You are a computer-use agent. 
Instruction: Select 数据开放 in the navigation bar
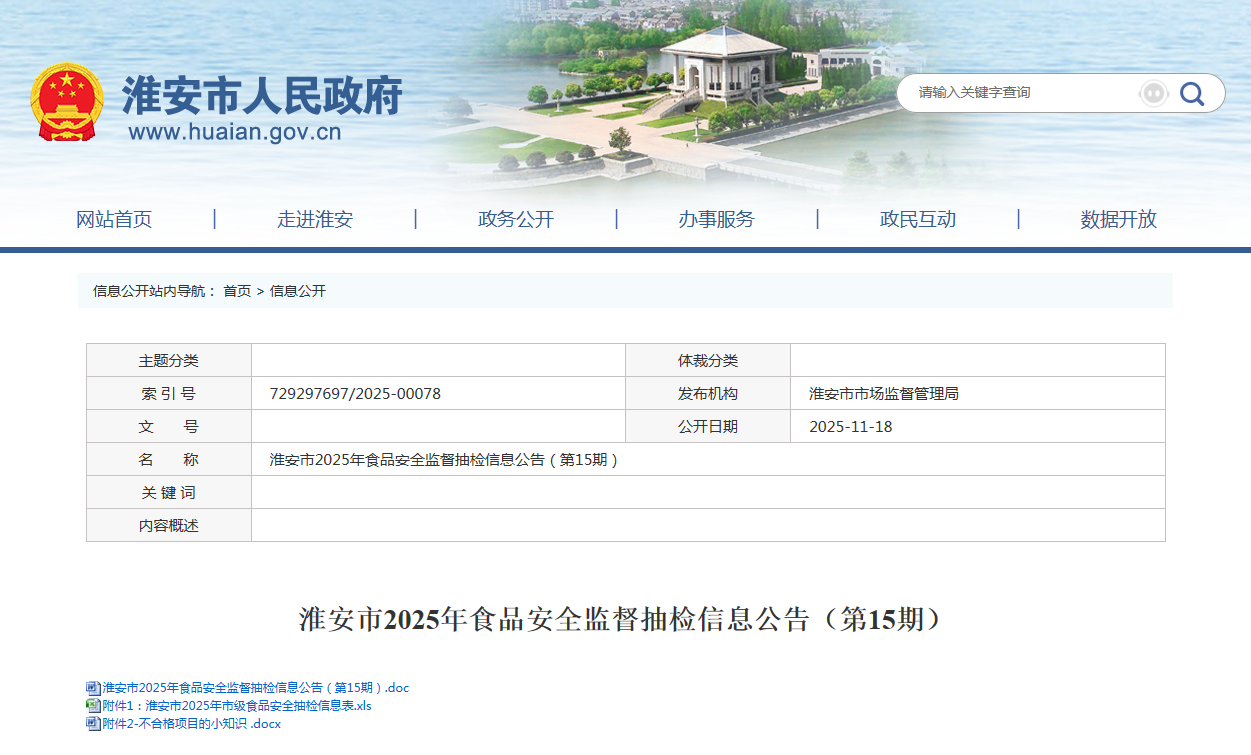(1119, 220)
